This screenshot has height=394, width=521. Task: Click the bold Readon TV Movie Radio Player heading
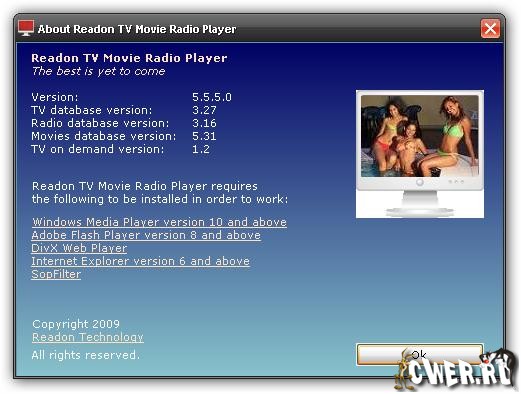click(129, 58)
